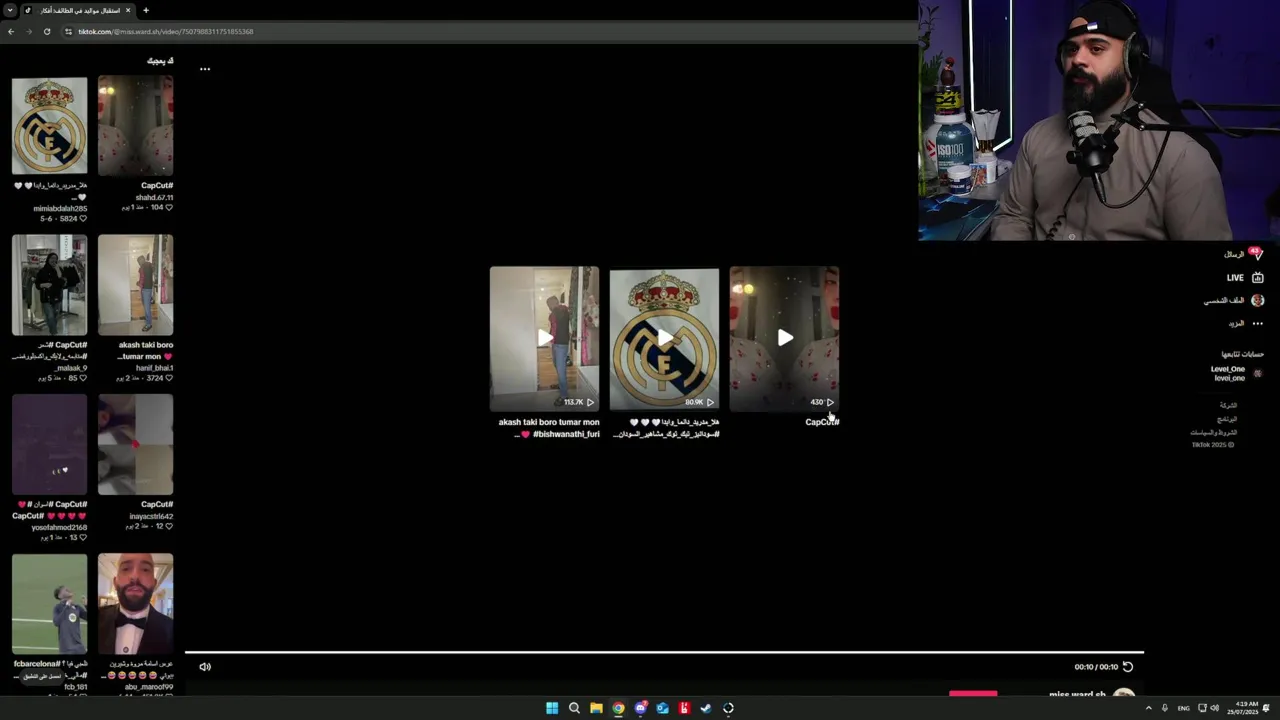Close the TikTok browser tab

[128, 10]
